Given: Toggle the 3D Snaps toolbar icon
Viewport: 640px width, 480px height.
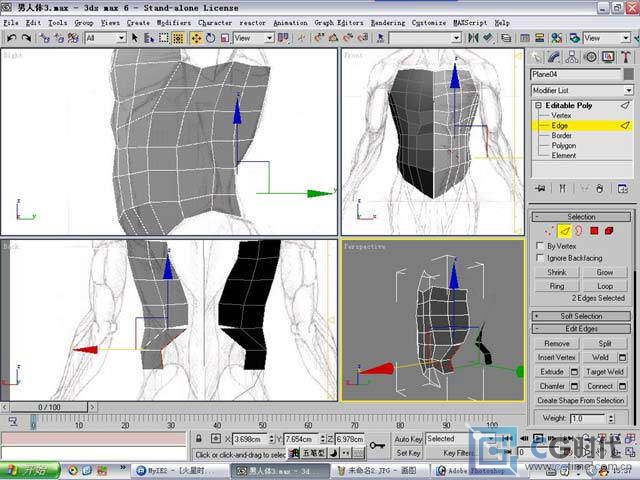Looking at the screenshot, I should tap(318, 38).
